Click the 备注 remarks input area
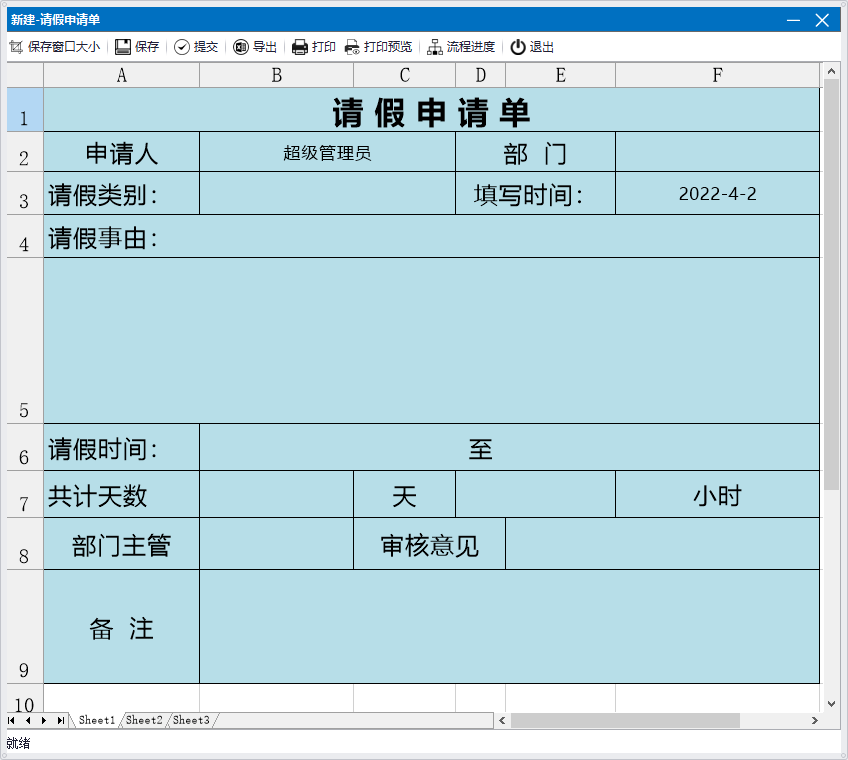This screenshot has height=760, width=848. tap(509, 627)
